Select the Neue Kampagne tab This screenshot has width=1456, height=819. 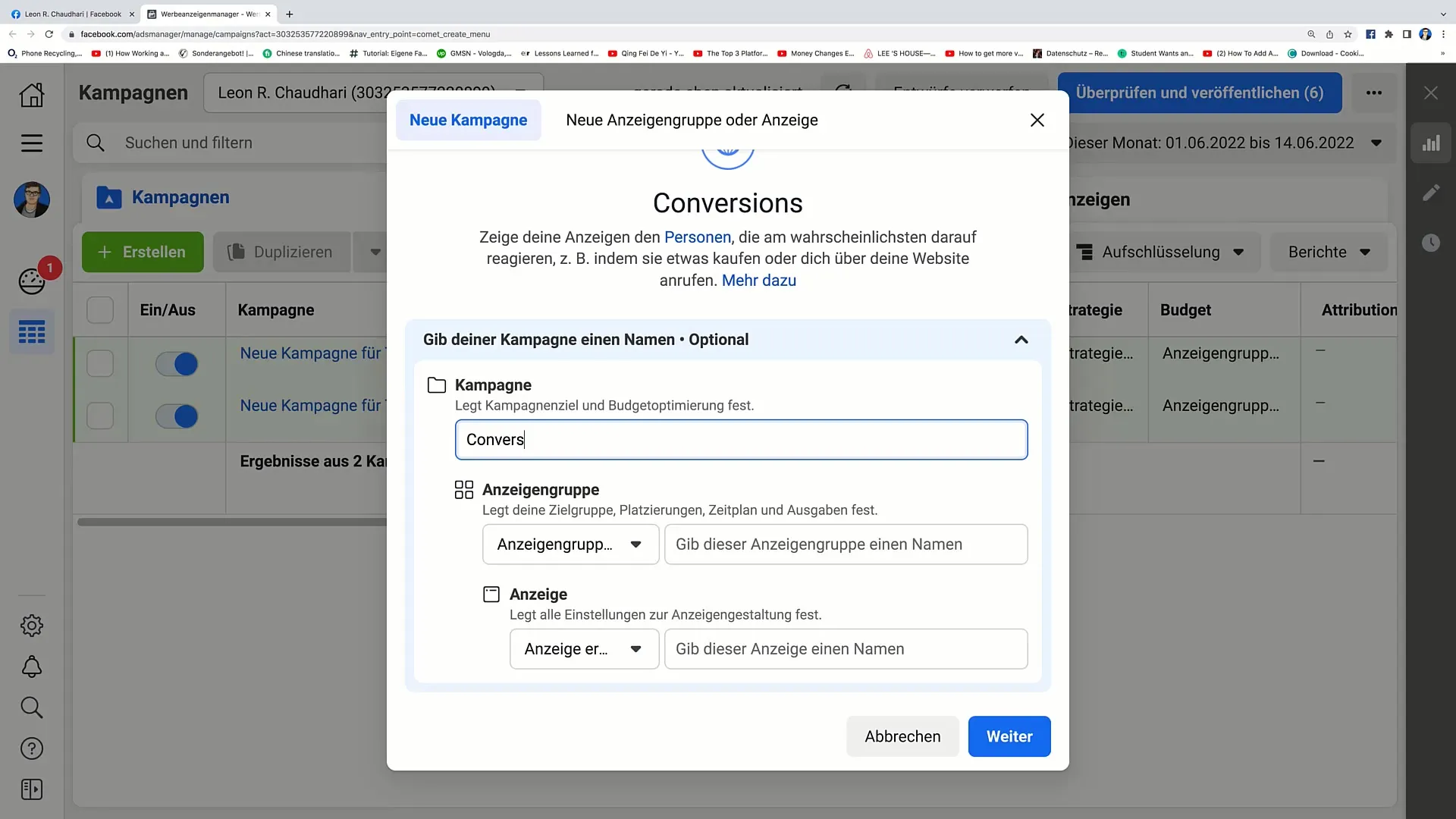(468, 120)
